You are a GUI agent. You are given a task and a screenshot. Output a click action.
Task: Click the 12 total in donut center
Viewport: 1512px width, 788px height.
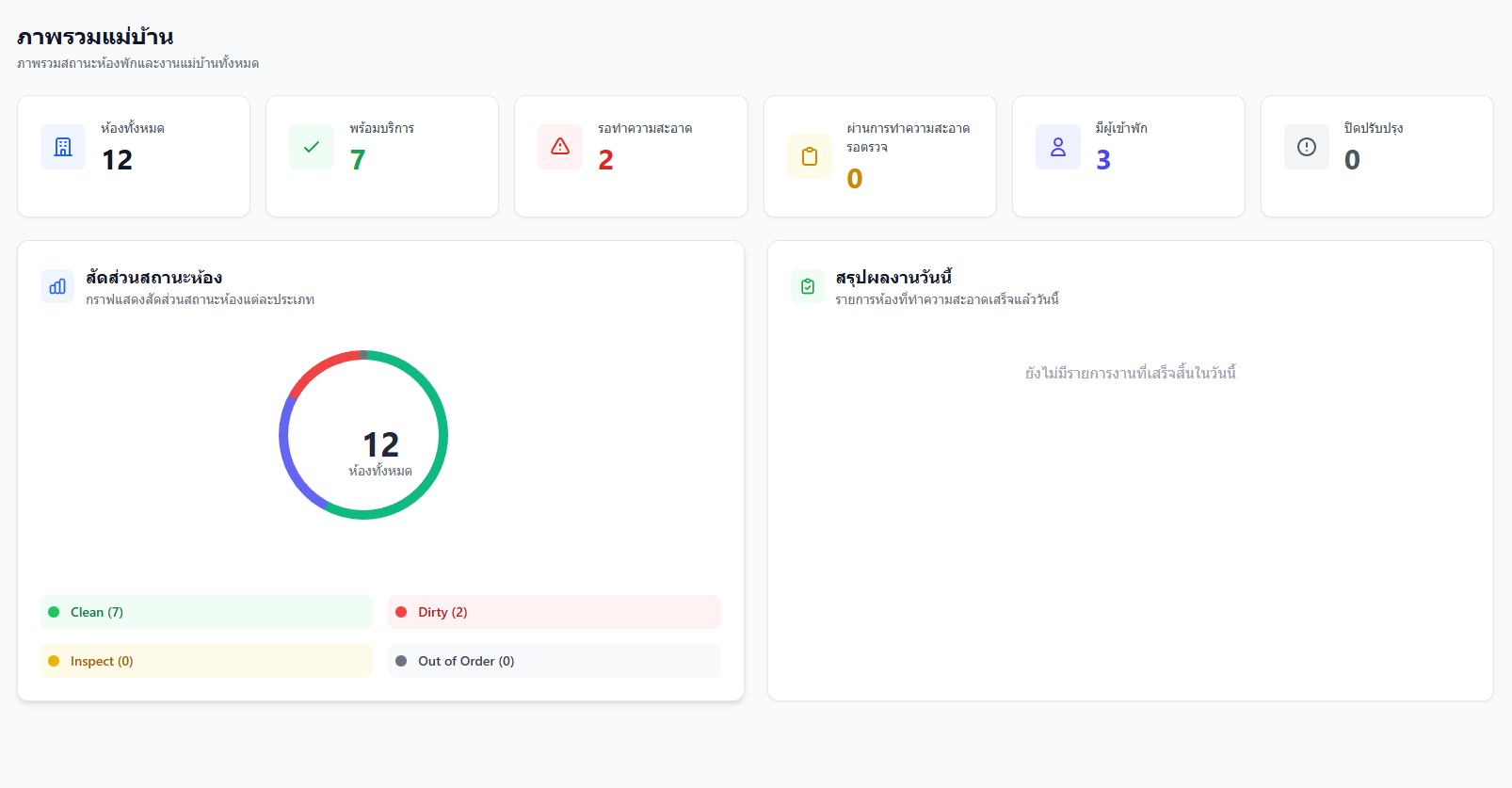tap(380, 444)
